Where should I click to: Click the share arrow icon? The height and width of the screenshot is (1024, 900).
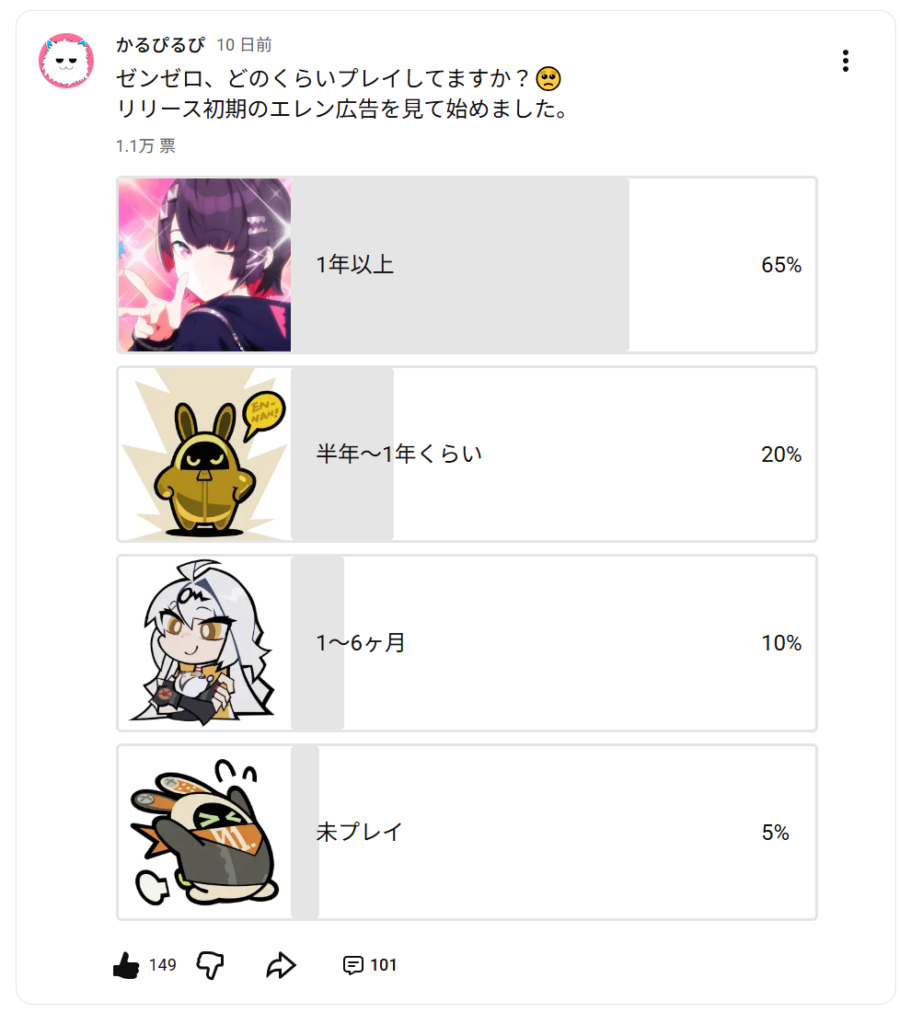(x=281, y=965)
